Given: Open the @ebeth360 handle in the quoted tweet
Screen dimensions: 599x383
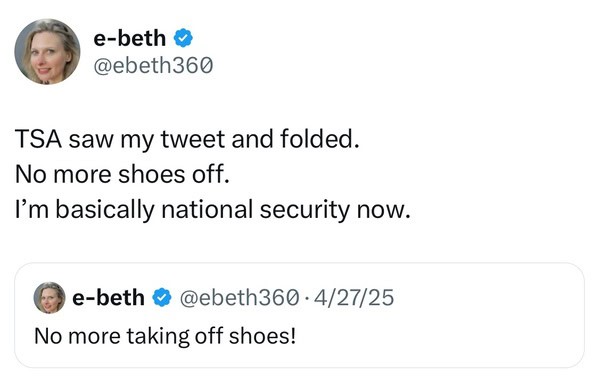Looking at the screenshot, I should (x=239, y=297).
